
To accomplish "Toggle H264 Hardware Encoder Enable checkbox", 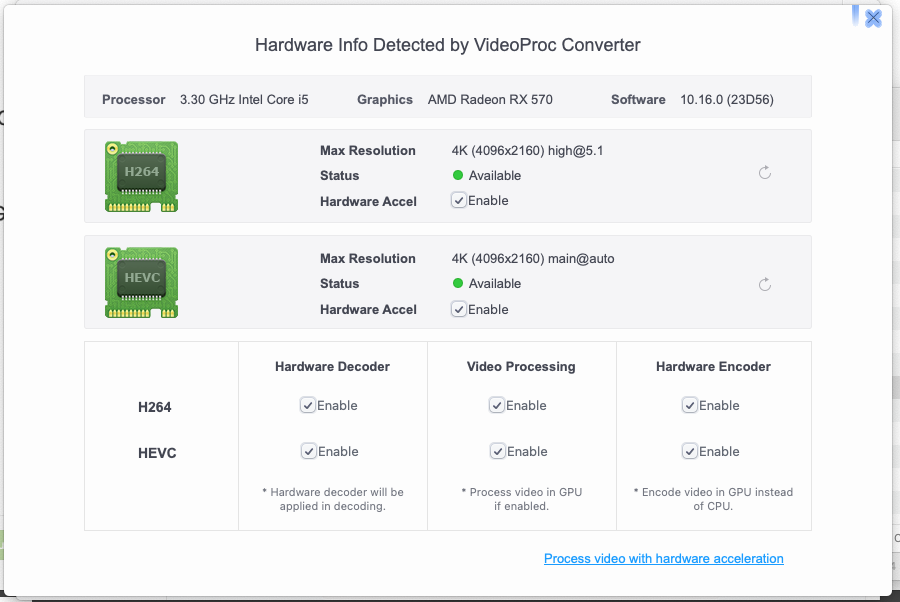I will [x=689, y=405].
